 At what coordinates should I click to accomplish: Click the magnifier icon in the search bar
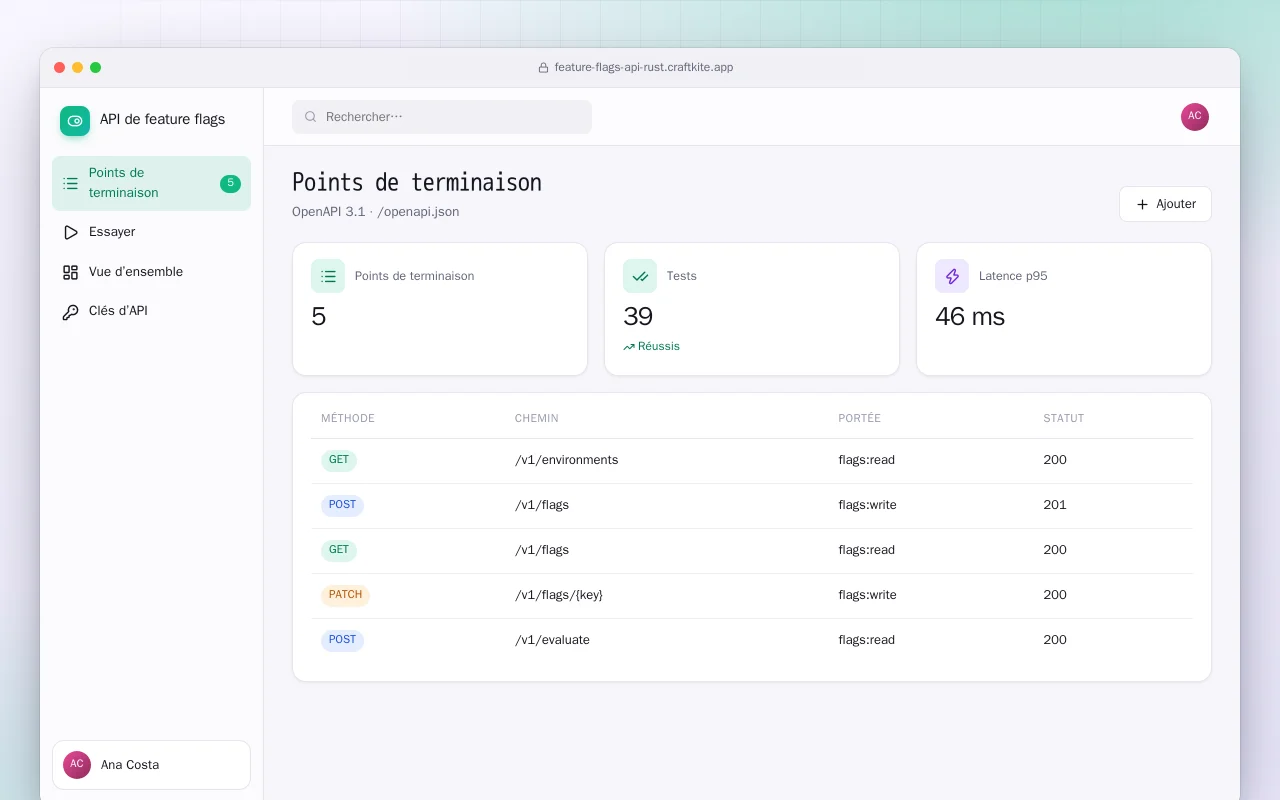[x=311, y=117]
